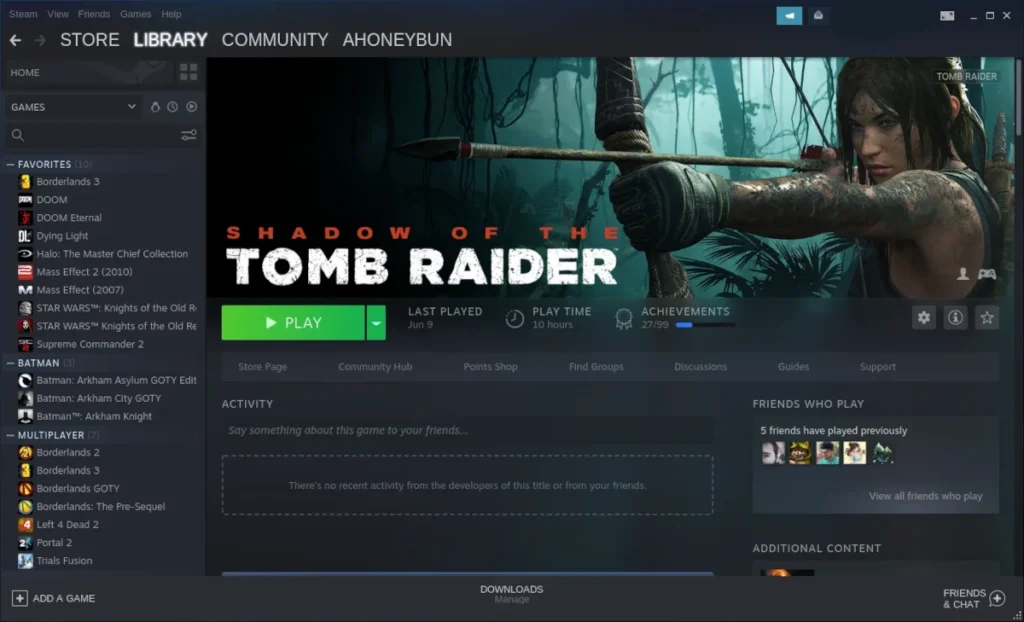The height and width of the screenshot is (622, 1024).
Task: Click the first friend avatar thumbnail
Action: pos(773,453)
